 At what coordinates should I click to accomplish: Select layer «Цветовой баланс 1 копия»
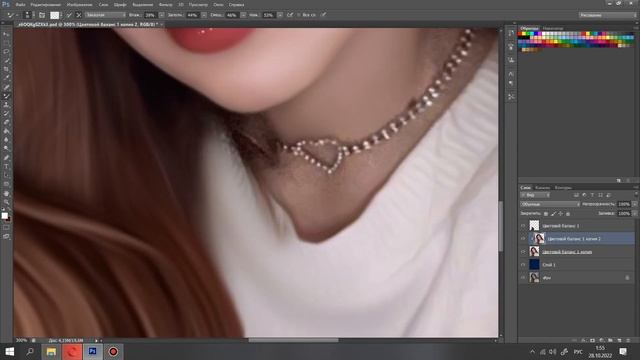click(x=577, y=252)
